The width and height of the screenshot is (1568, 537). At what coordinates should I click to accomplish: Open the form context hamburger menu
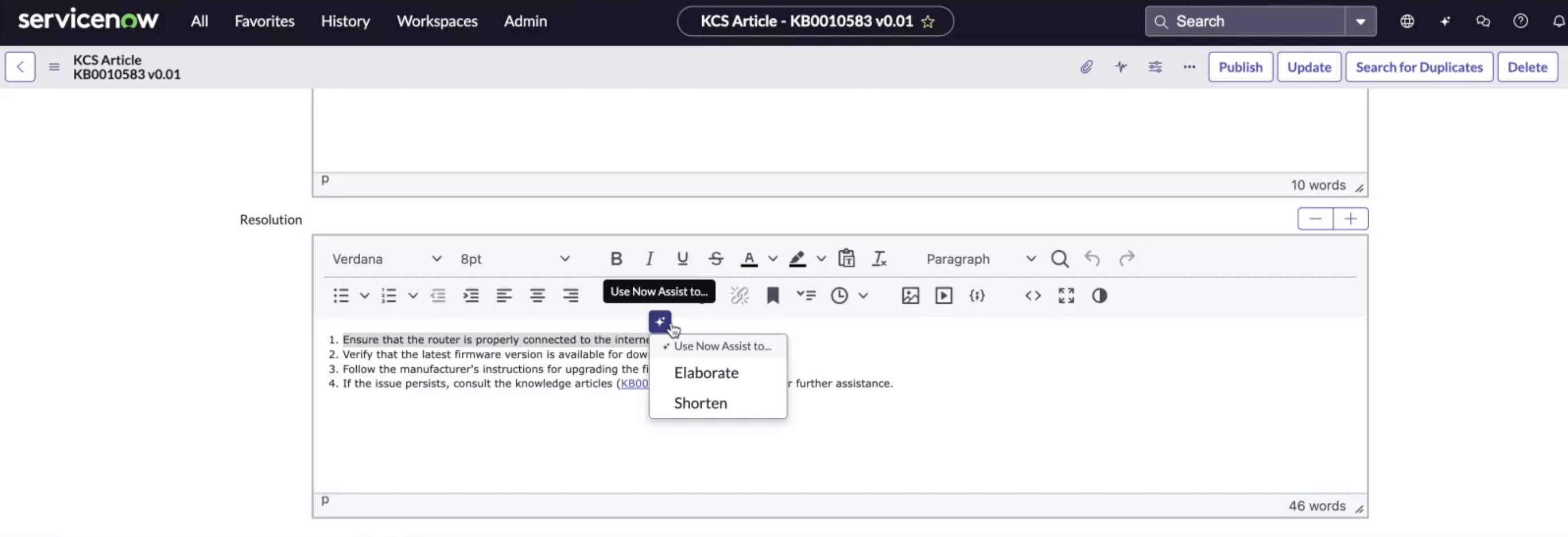(x=54, y=67)
